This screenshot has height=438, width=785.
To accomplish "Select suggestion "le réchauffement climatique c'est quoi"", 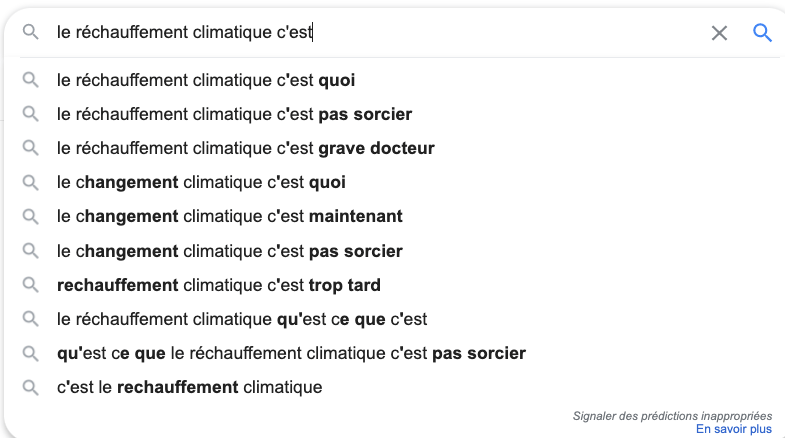I will (x=206, y=80).
